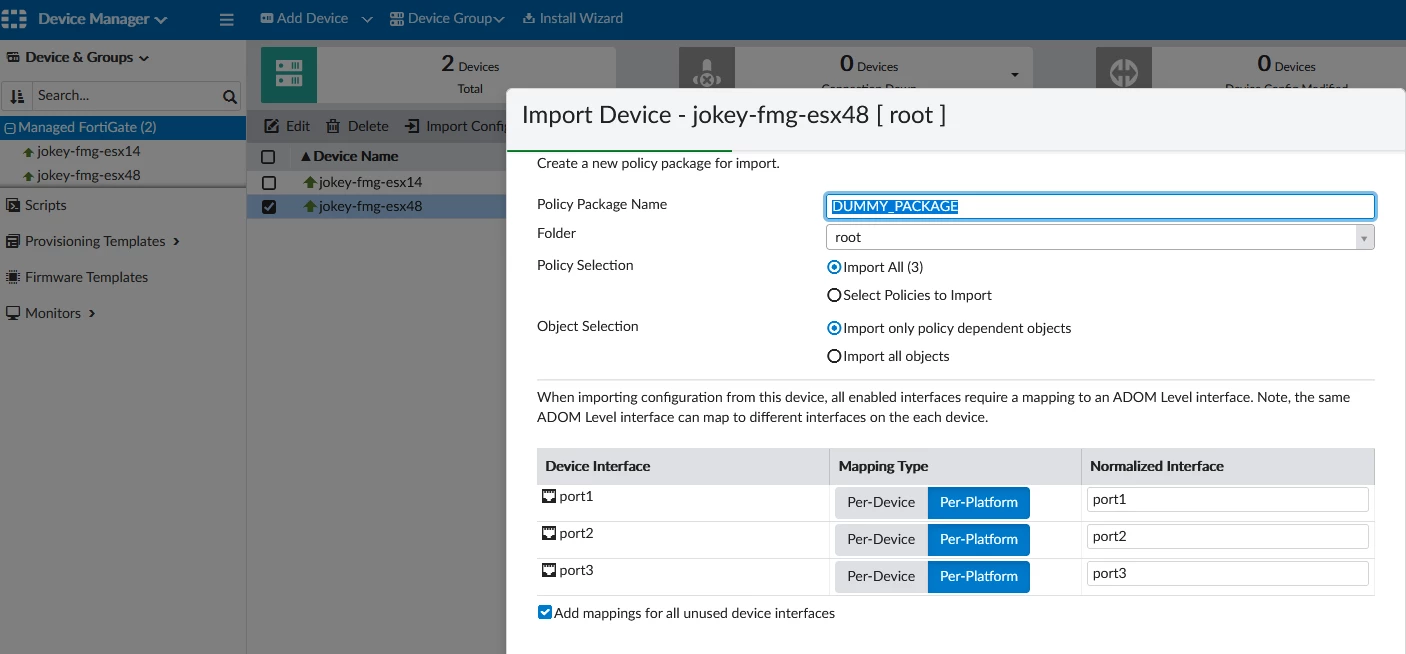Open Firmware Templates menu item

point(86,277)
